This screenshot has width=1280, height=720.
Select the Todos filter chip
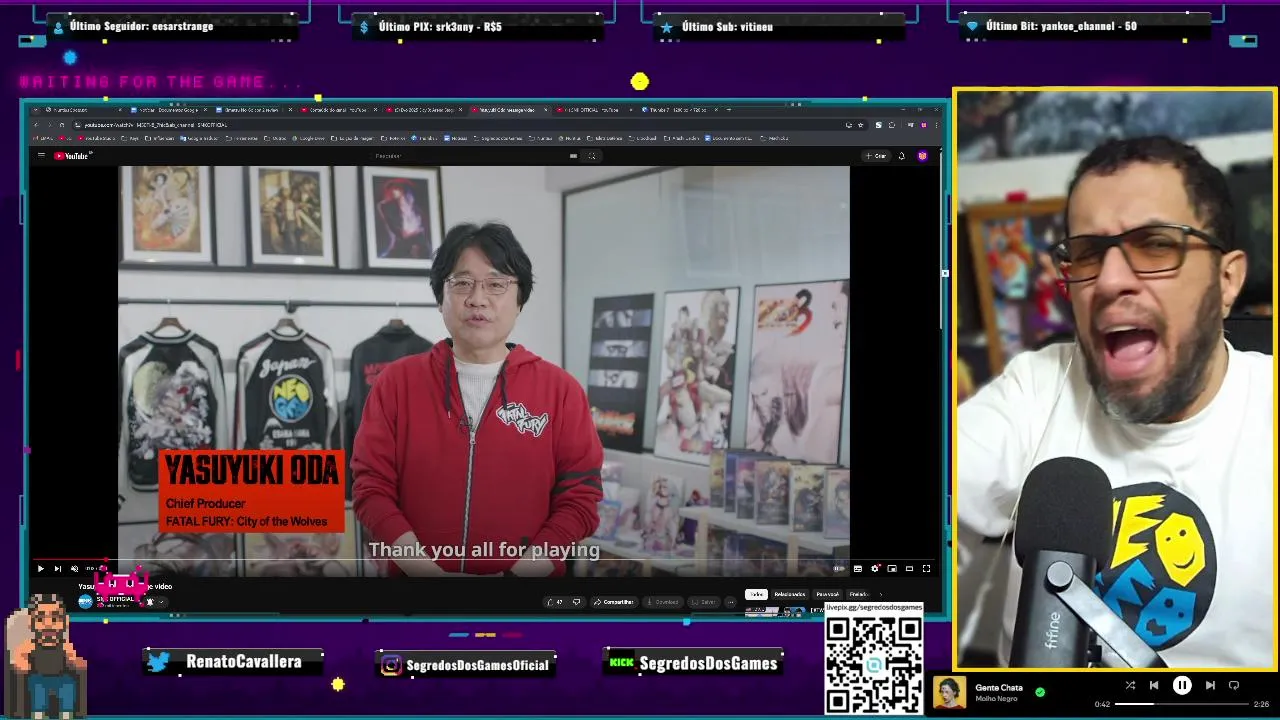(x=756, y=594)
